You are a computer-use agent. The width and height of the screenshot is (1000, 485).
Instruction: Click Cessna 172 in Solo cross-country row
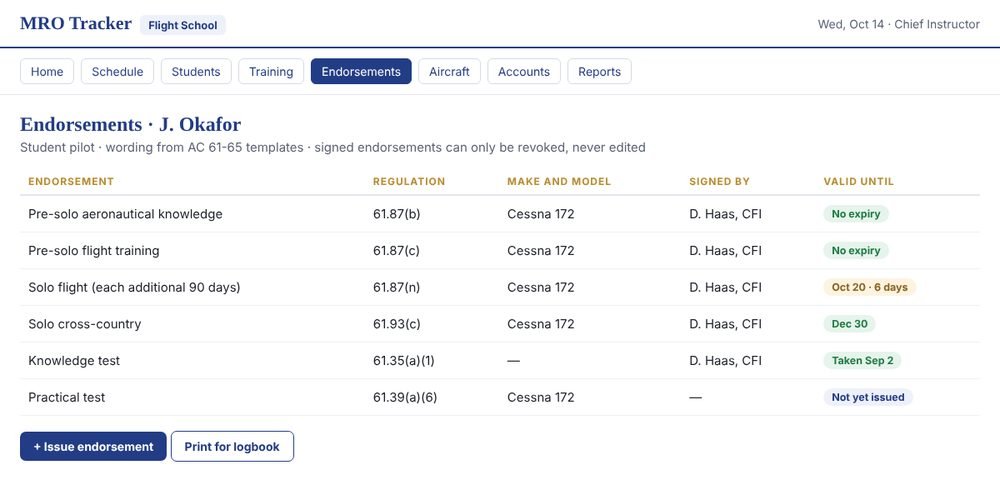point(541,324)
